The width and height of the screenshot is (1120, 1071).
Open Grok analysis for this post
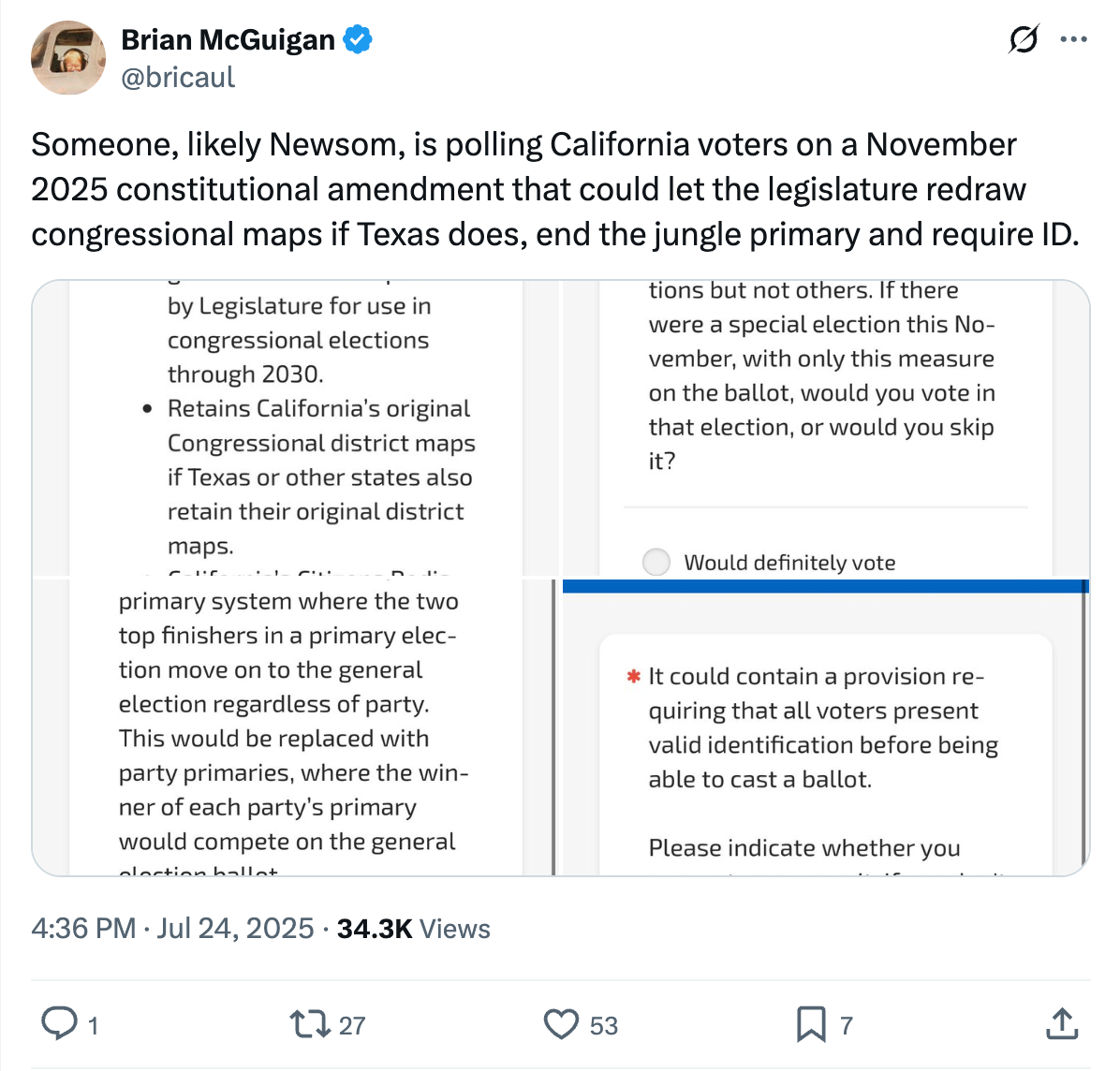point(1024,39)
